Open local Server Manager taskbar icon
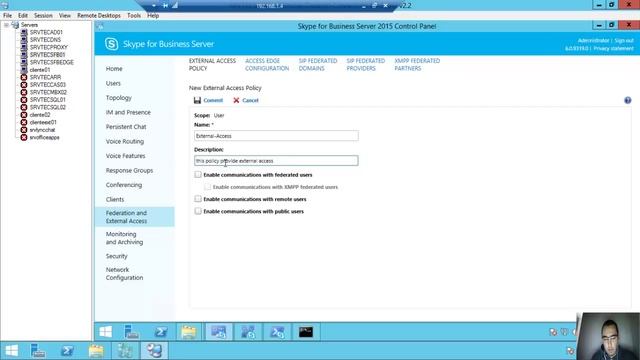 [38, 351]
